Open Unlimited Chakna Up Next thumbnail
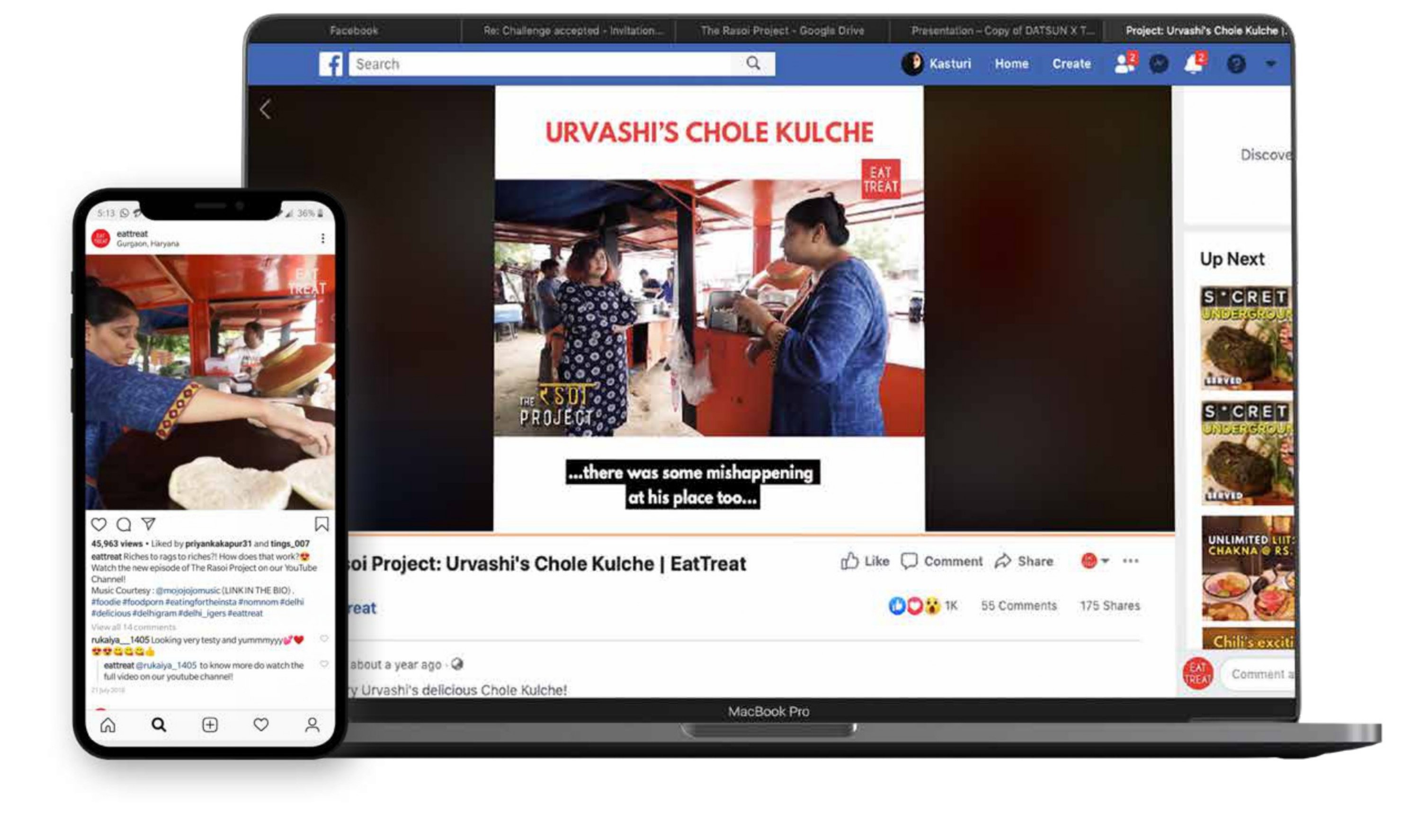This screenshot has width=1420, height=840. (x=1247, y=568)
